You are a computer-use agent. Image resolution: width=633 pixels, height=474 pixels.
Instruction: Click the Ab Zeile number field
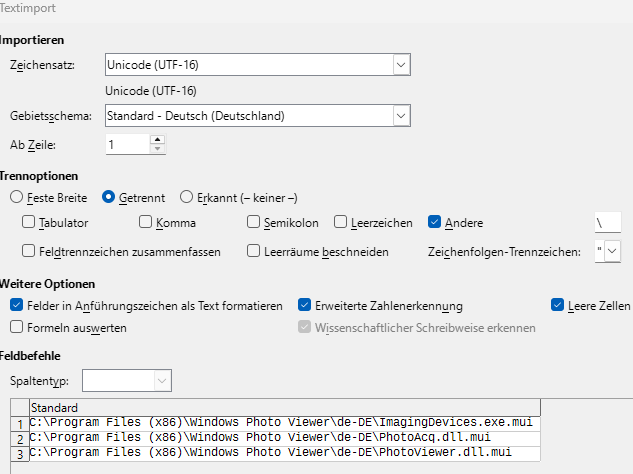click(127, 145)
